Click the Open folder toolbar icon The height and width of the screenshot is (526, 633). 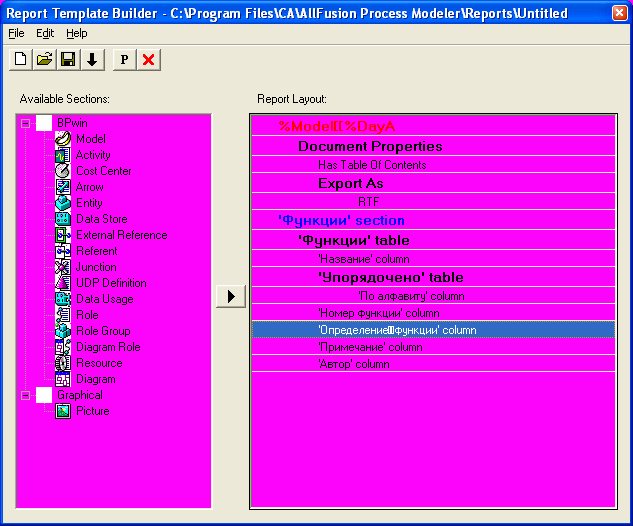click(x=44, y=60)
